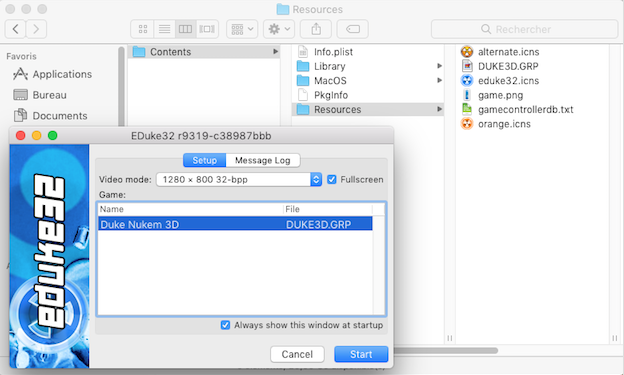Viewport: 624px width, 375px height.
Task: Click the Cancel button
Action: tap(297, 354)
